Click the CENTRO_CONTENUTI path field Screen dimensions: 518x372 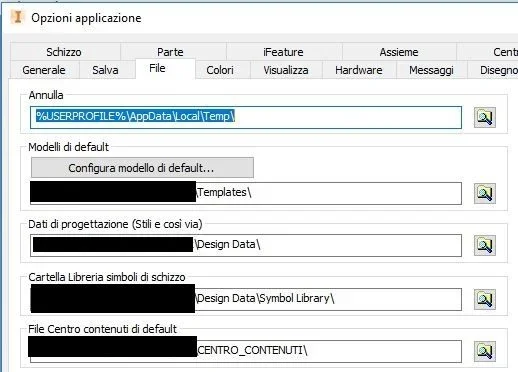(246, 351)
